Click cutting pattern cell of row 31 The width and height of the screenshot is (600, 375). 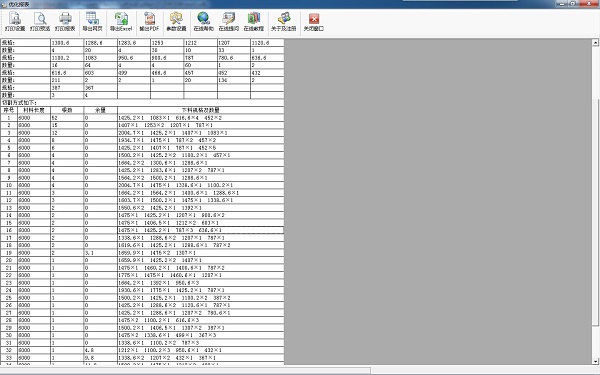tap(201, 343)
